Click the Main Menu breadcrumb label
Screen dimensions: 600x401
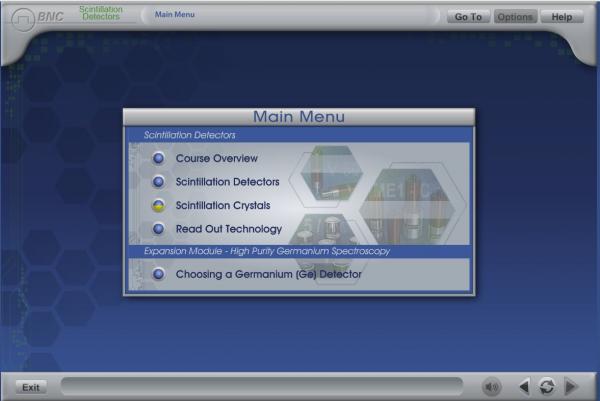pos(175,15)
